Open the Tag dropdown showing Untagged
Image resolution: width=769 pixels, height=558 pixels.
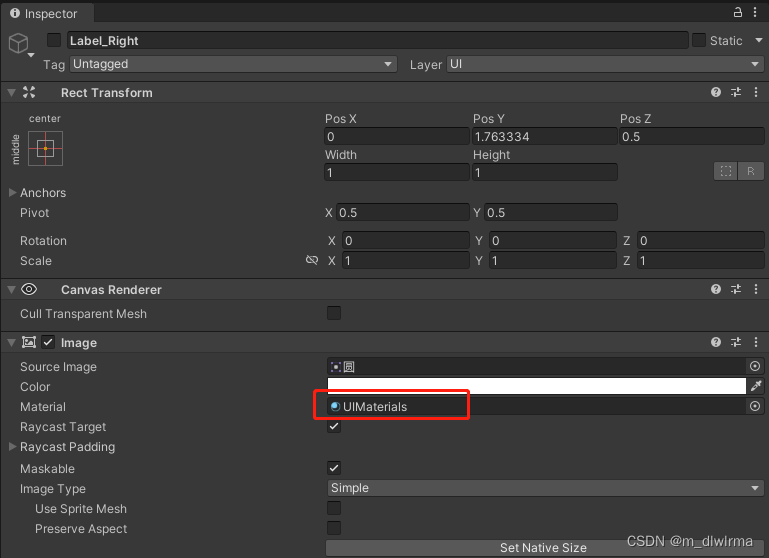[x=233, y=64]
